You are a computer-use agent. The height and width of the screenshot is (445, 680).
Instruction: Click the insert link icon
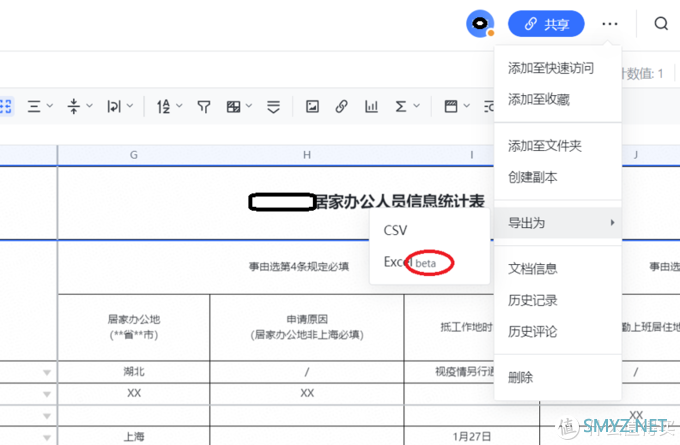coord(341,106)
